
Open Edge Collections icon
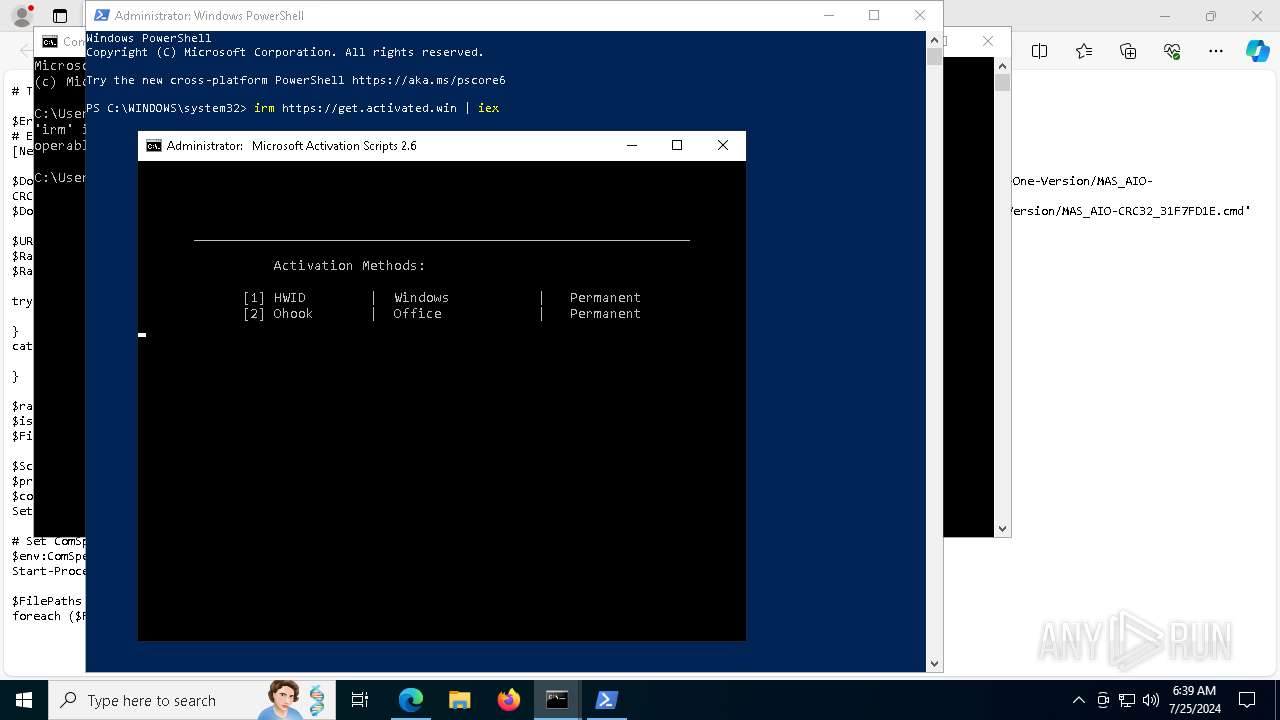tap(1128, 51)
